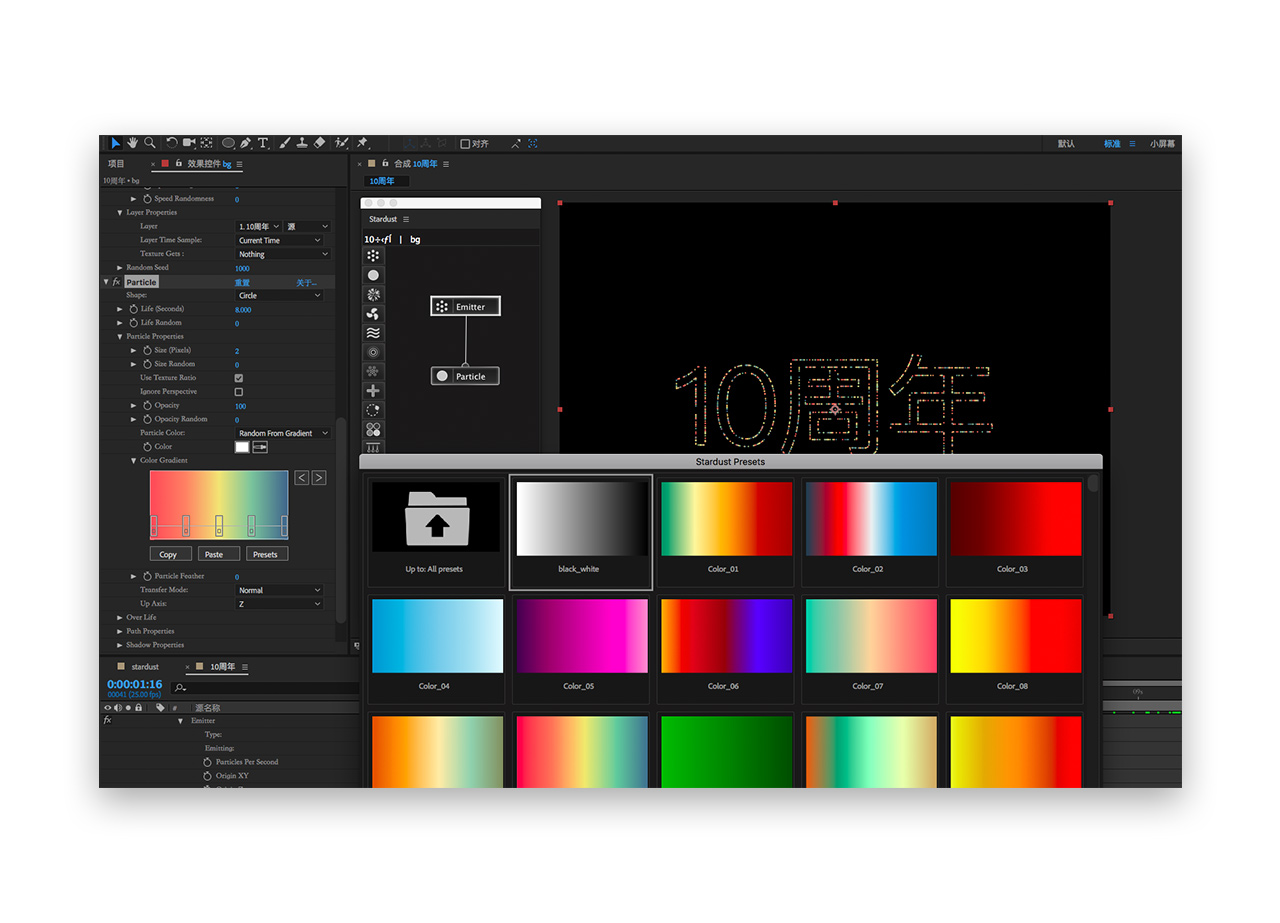Click the Stardust particle node icon
The height and width of the screenshot is (923, 1280).
(x=373, y=275)
